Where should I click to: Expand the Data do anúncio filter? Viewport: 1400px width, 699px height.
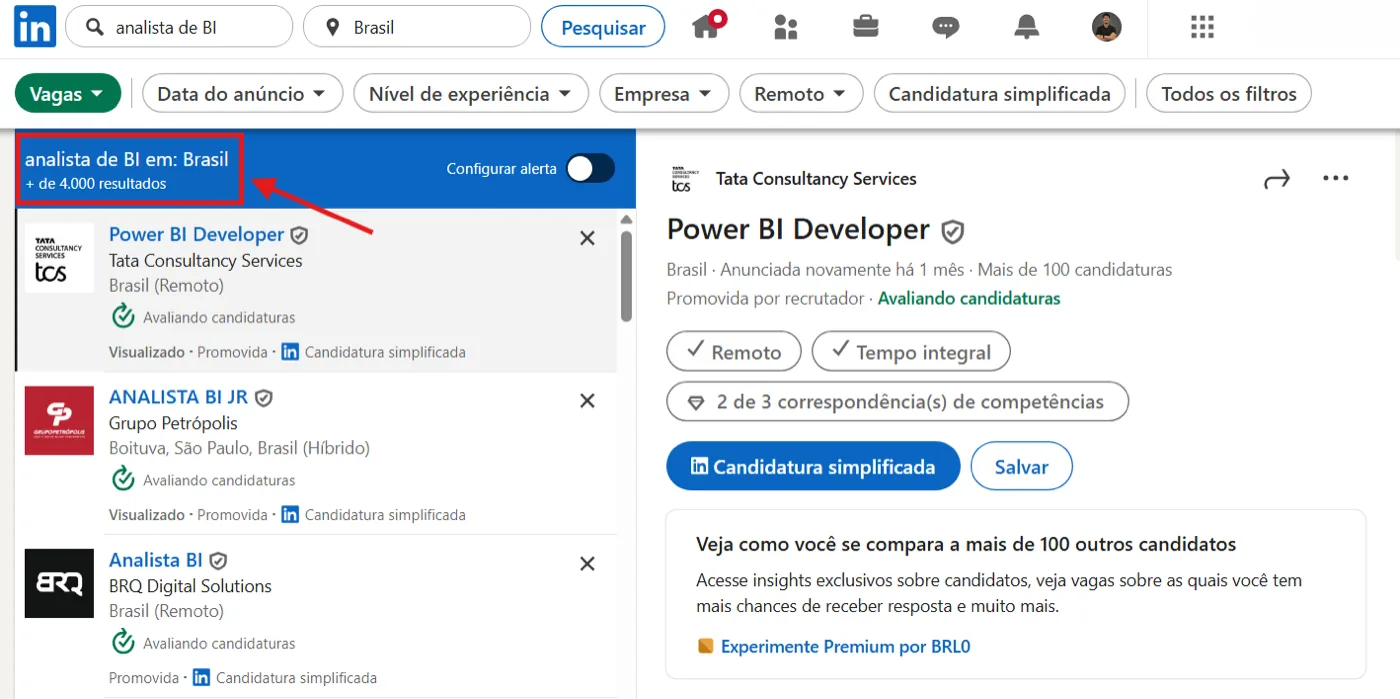[242, 94]
